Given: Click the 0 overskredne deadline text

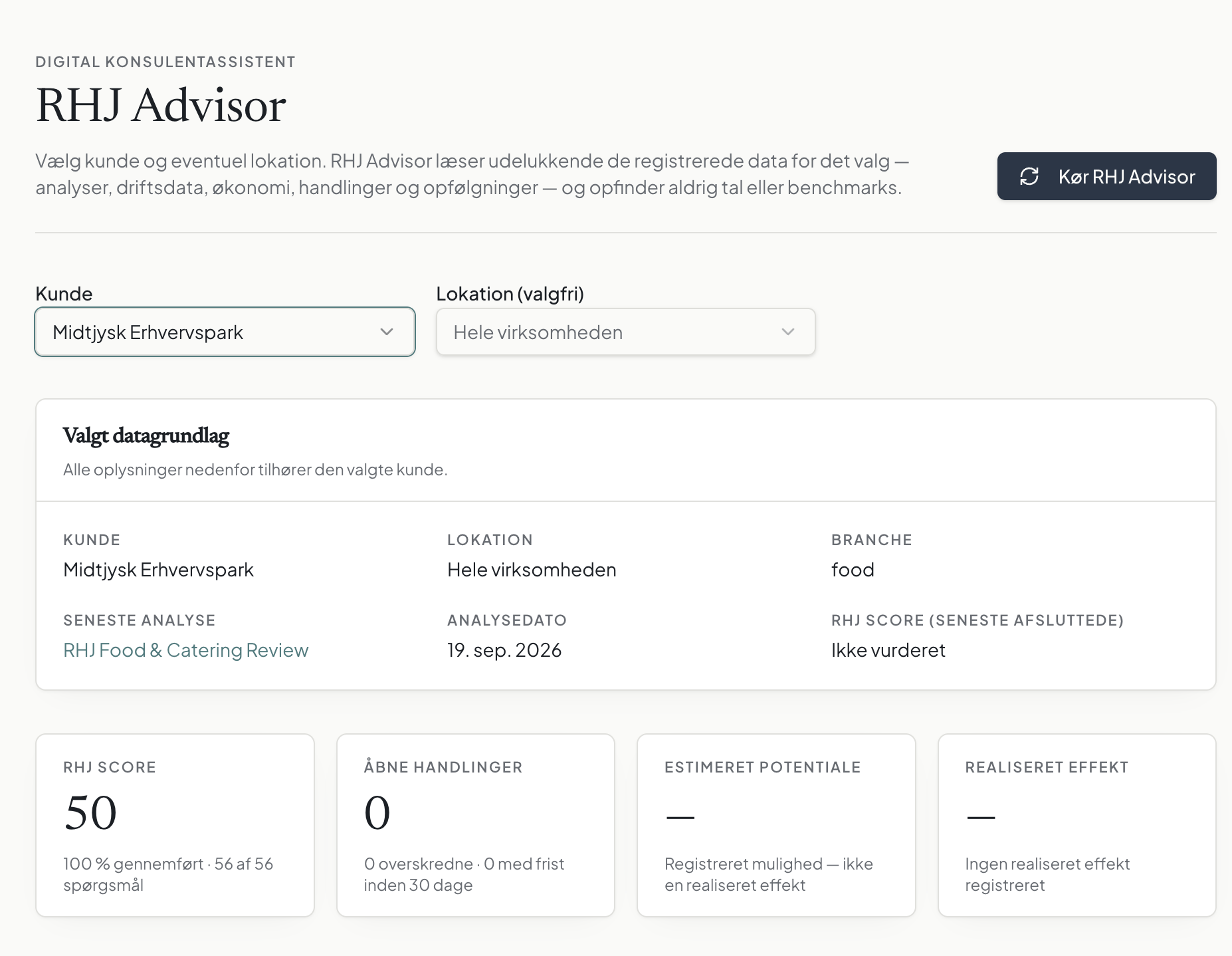Looking at the screenshot, I should [464, 874].
